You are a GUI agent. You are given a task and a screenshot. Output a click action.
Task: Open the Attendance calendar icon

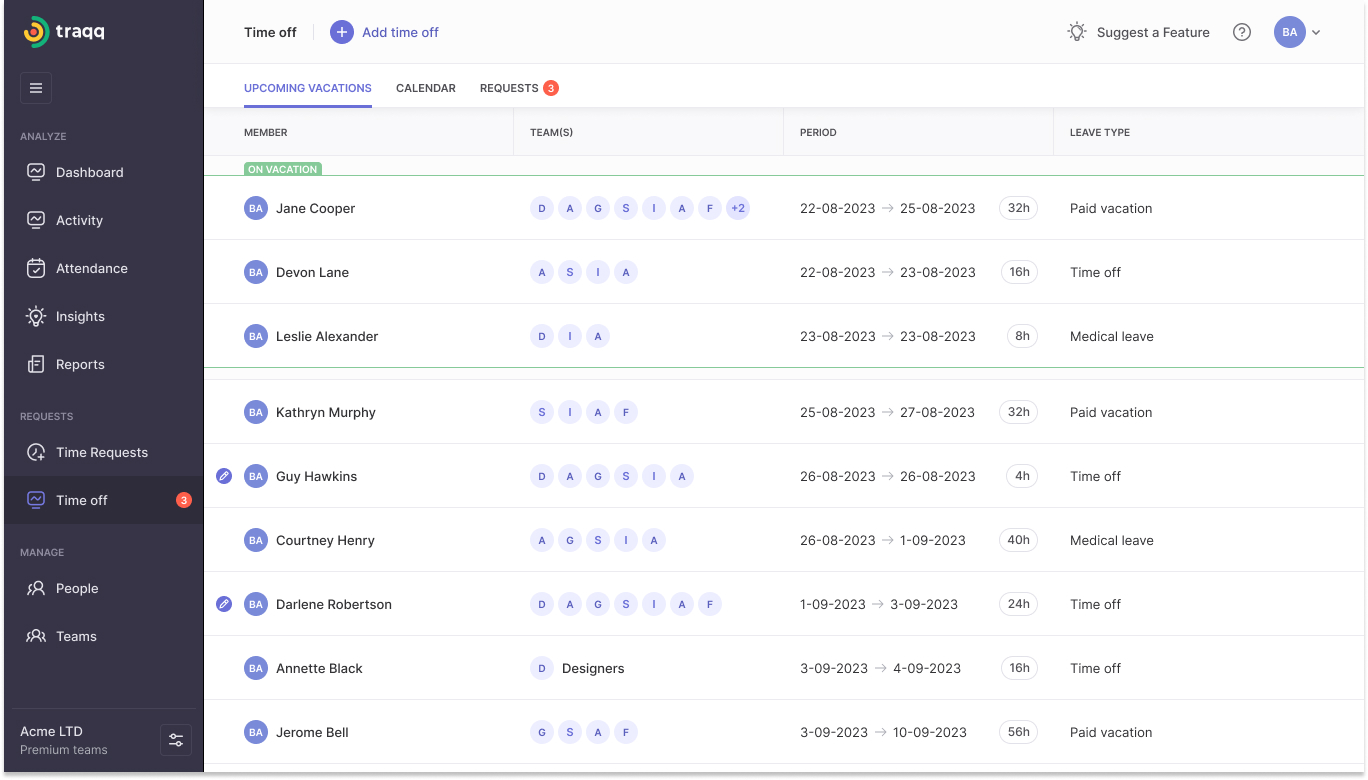pyautogui.click(x=36, y=268)
